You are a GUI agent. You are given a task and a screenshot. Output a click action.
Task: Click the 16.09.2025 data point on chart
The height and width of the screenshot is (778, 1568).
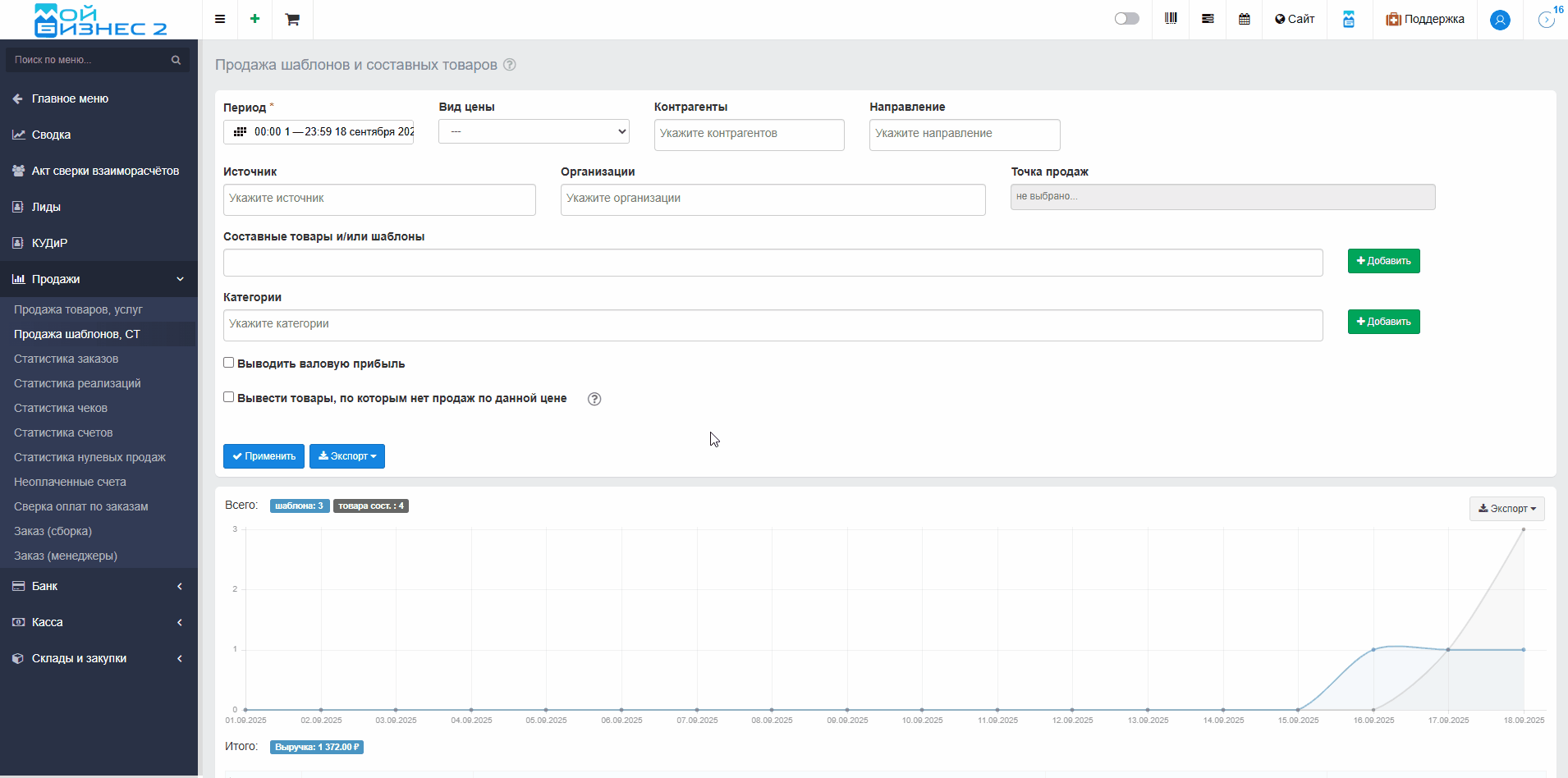pos(1373,650)
